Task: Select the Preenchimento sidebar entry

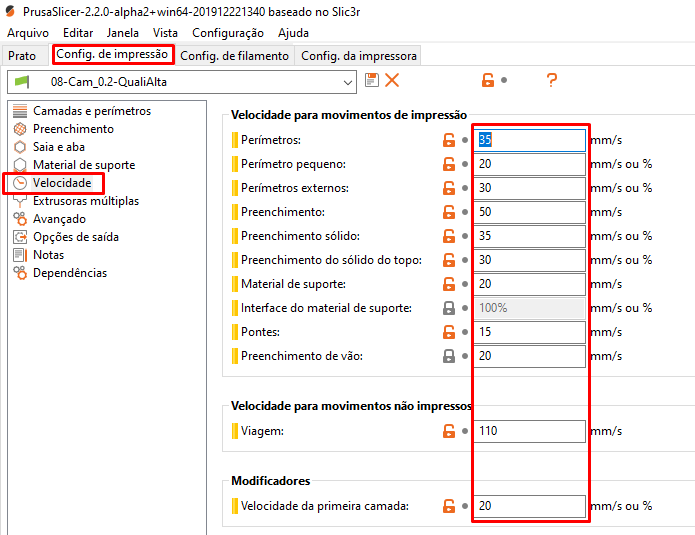Action: pos(73,129)
